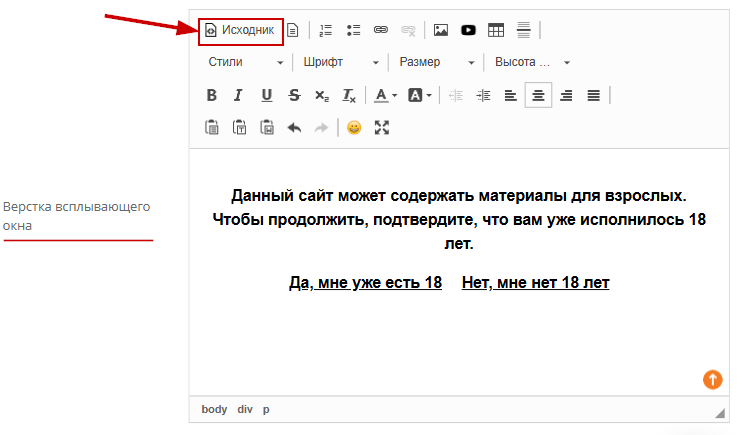Decrease the indent
The width and height of the screenshot is (740, 435).
(455, 95)
